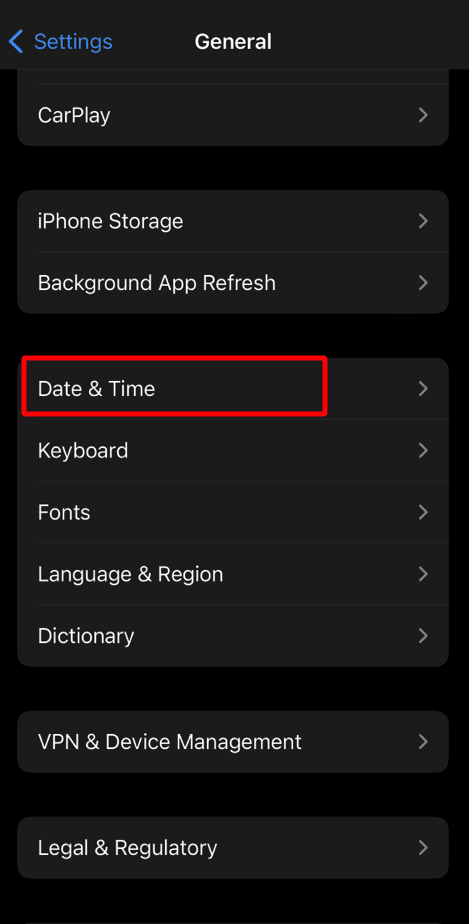Click the arrow on Background App Refresh row

(423, 283)
